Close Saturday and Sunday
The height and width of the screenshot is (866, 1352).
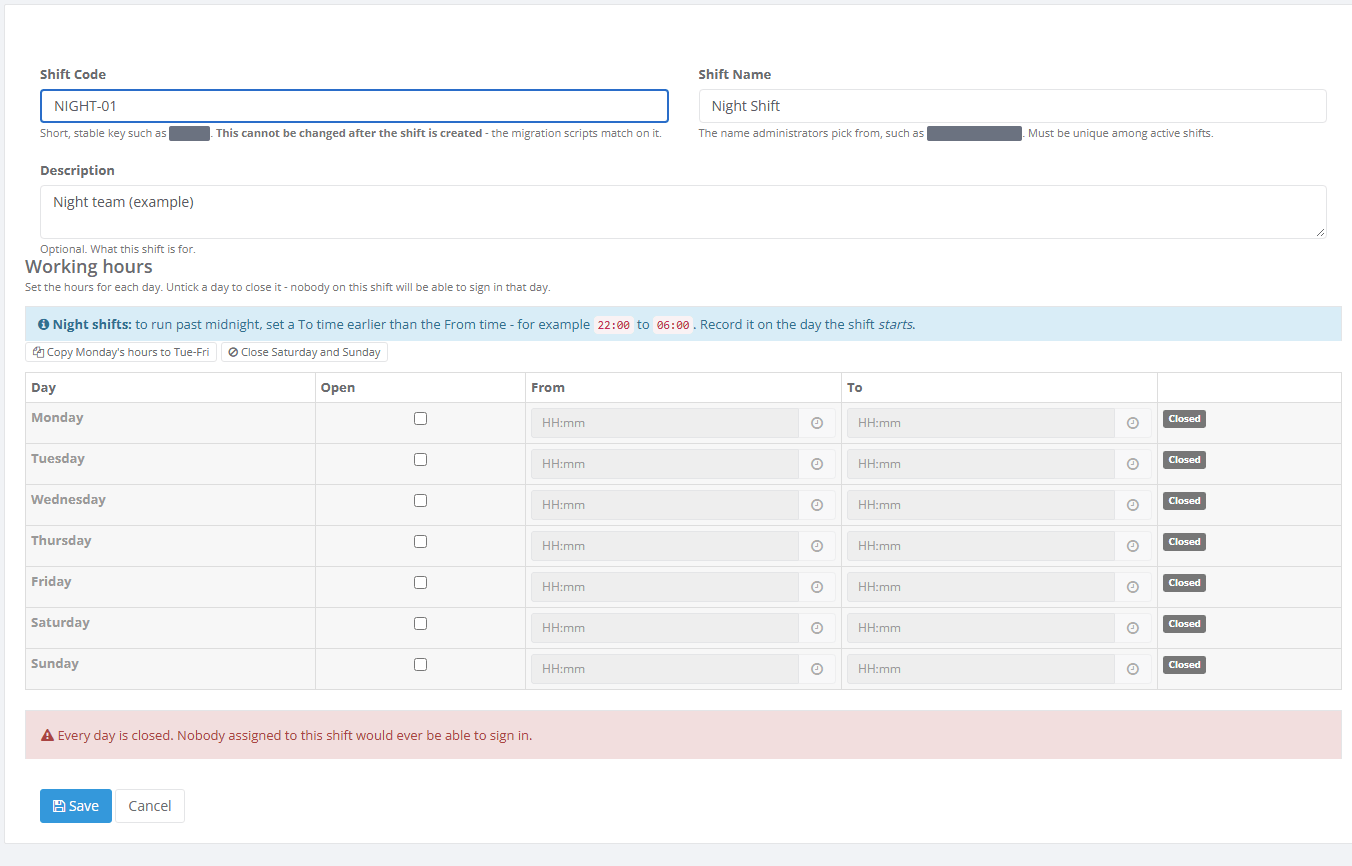(304, 352)
